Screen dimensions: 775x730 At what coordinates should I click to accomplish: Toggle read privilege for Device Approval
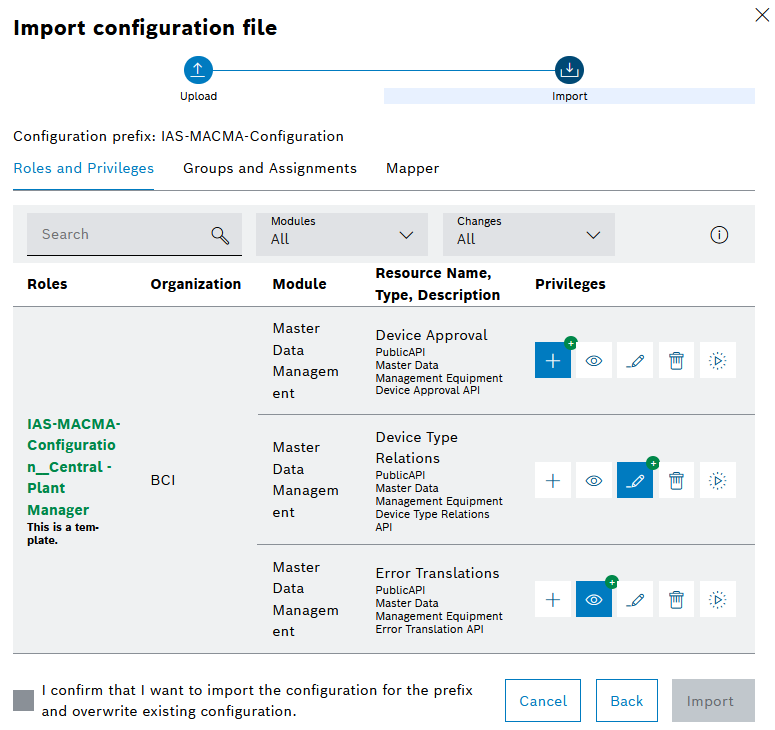(594, 361)
